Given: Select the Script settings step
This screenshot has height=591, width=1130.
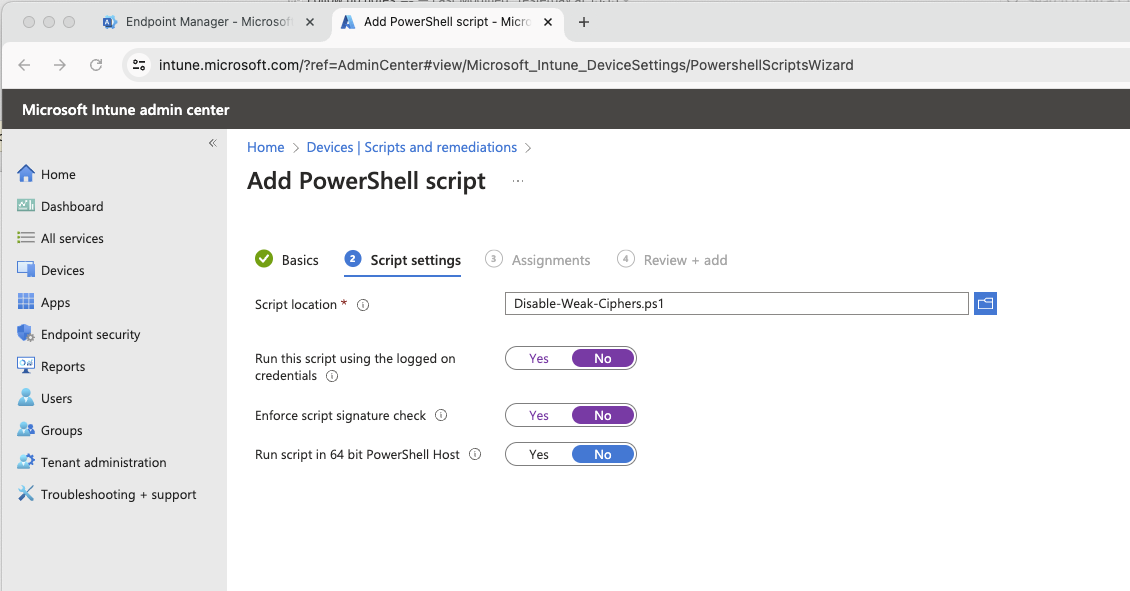Looking at the screenshot, I should click(403, 260).
